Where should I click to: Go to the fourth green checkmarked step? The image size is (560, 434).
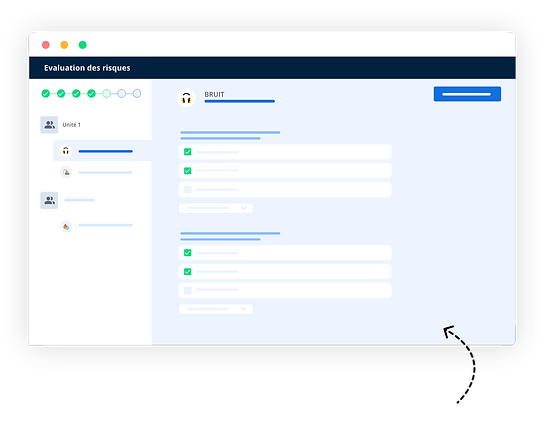coord(91,94)
